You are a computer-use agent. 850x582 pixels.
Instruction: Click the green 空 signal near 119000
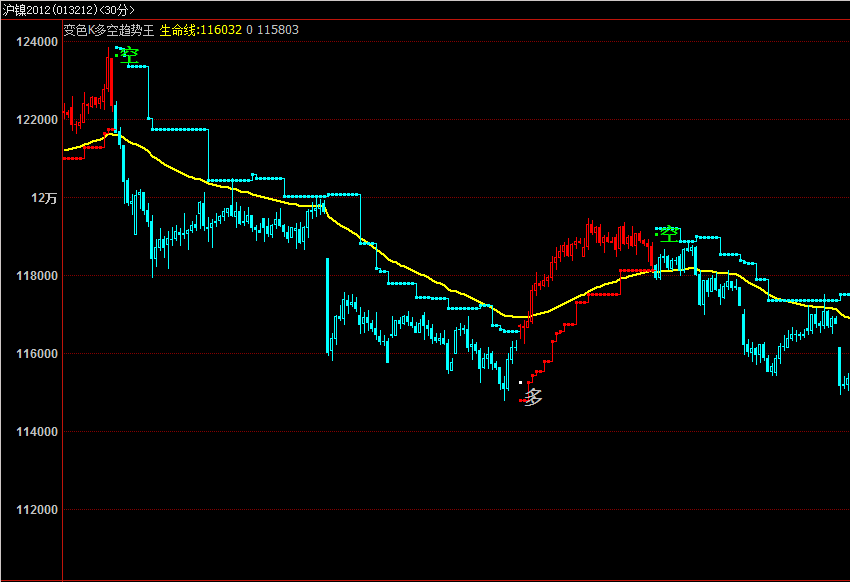[x=669, y=234]
